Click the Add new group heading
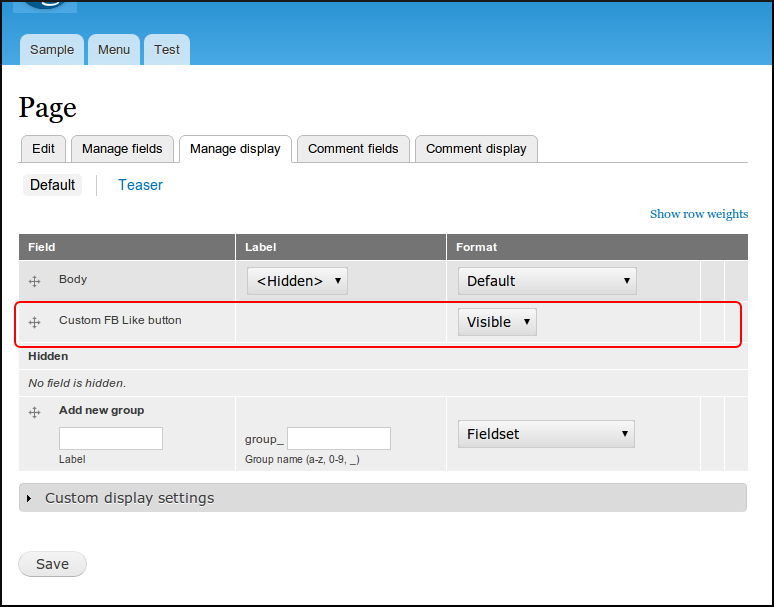 [102, 411]
